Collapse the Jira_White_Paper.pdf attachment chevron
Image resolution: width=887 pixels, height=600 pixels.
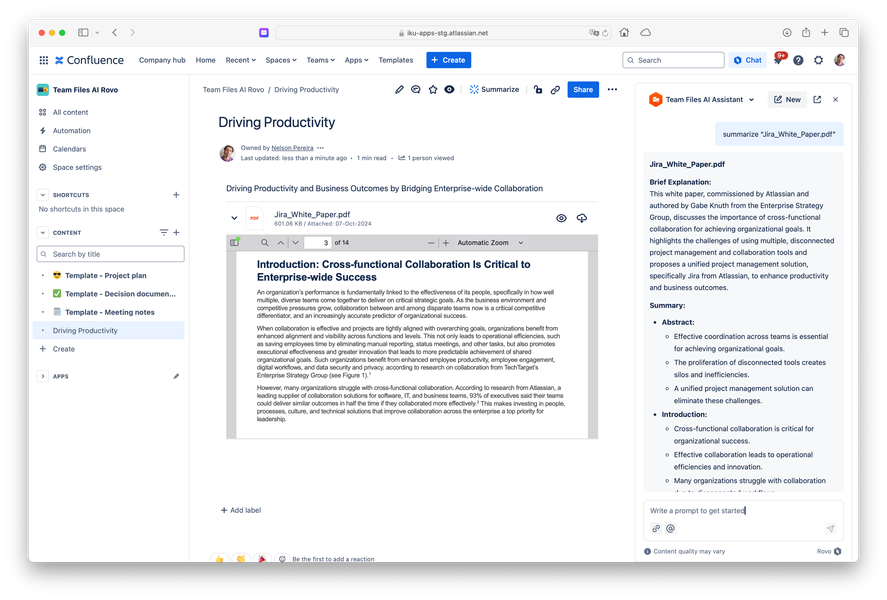234,218
